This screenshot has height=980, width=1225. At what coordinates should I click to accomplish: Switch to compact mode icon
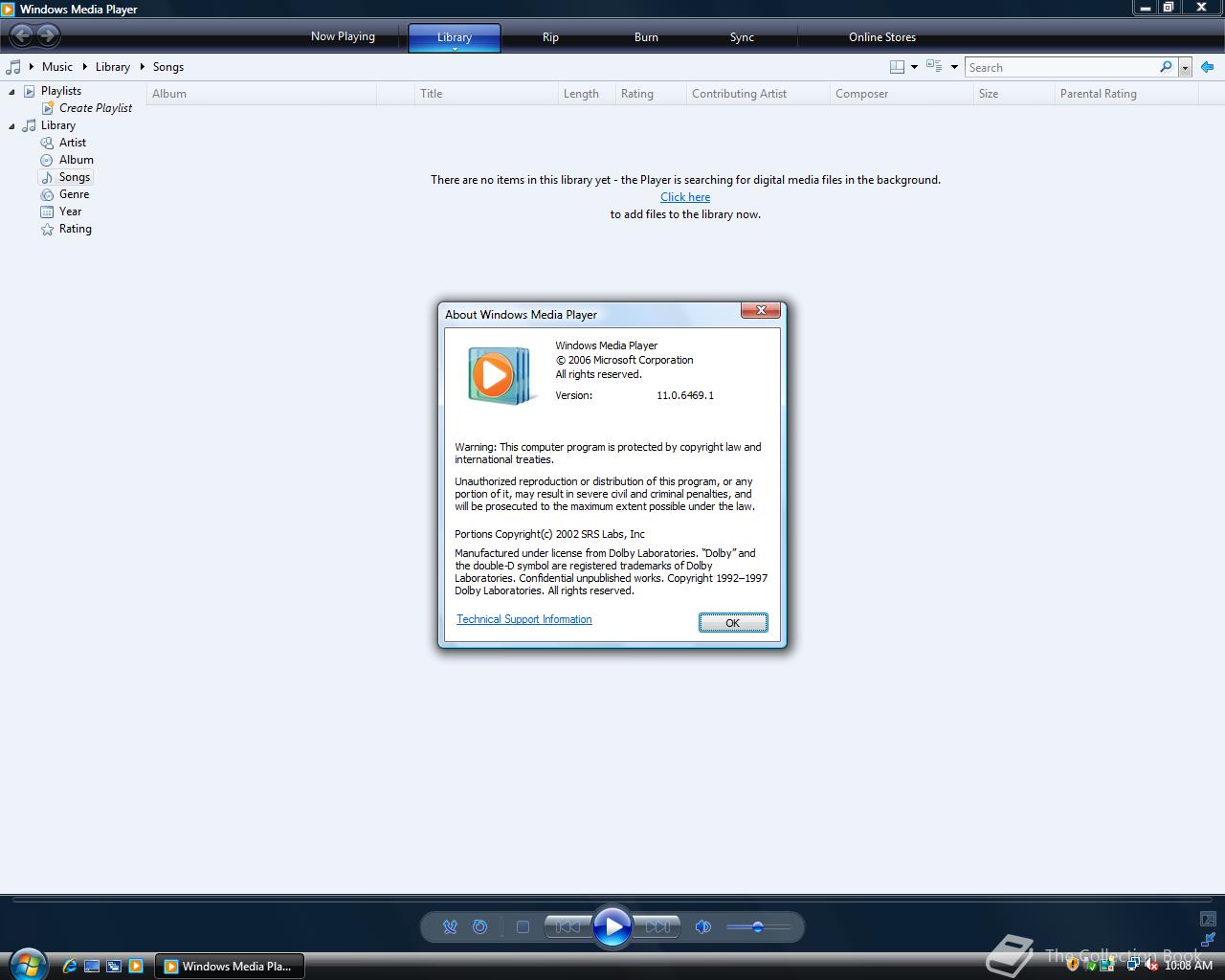1209,940
